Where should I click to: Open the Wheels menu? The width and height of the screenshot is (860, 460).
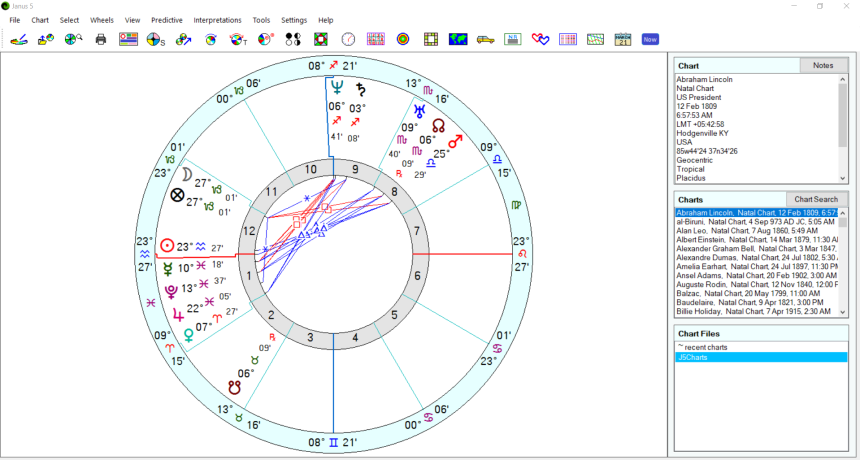click(102, 20)
